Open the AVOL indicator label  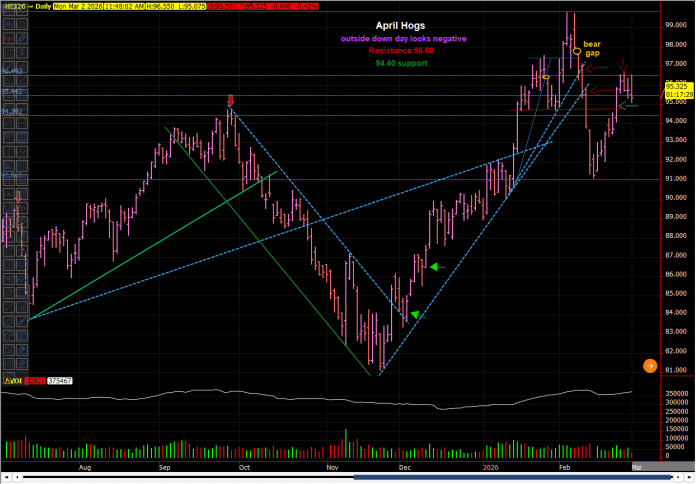[x=12, y=382]
